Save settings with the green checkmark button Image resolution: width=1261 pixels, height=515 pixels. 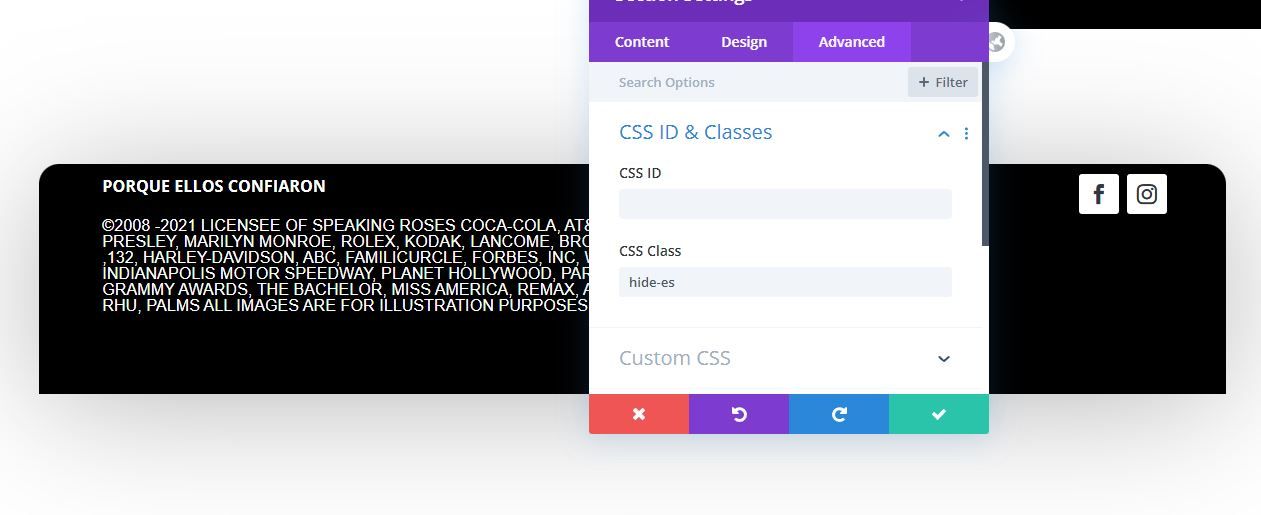(x=939, y=414)
